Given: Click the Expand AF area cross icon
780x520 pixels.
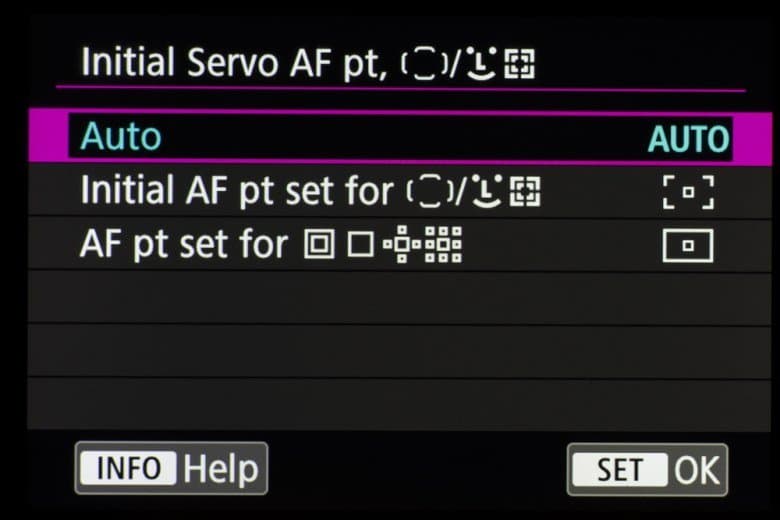Looking at the screenshot, I should point(401,245).
